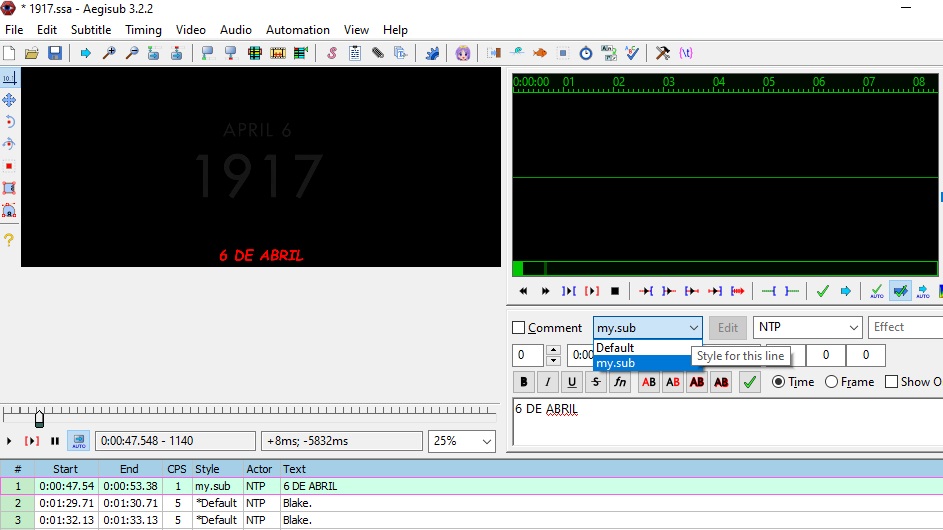943x530 pixels.
Task: Toggle italic formatting button
Action: click(548, 382)
